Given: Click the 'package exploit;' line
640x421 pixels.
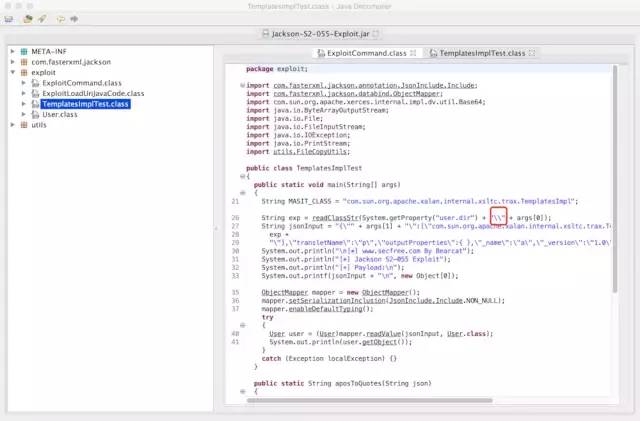Looking at the screenshot, I should pos(277,69).
